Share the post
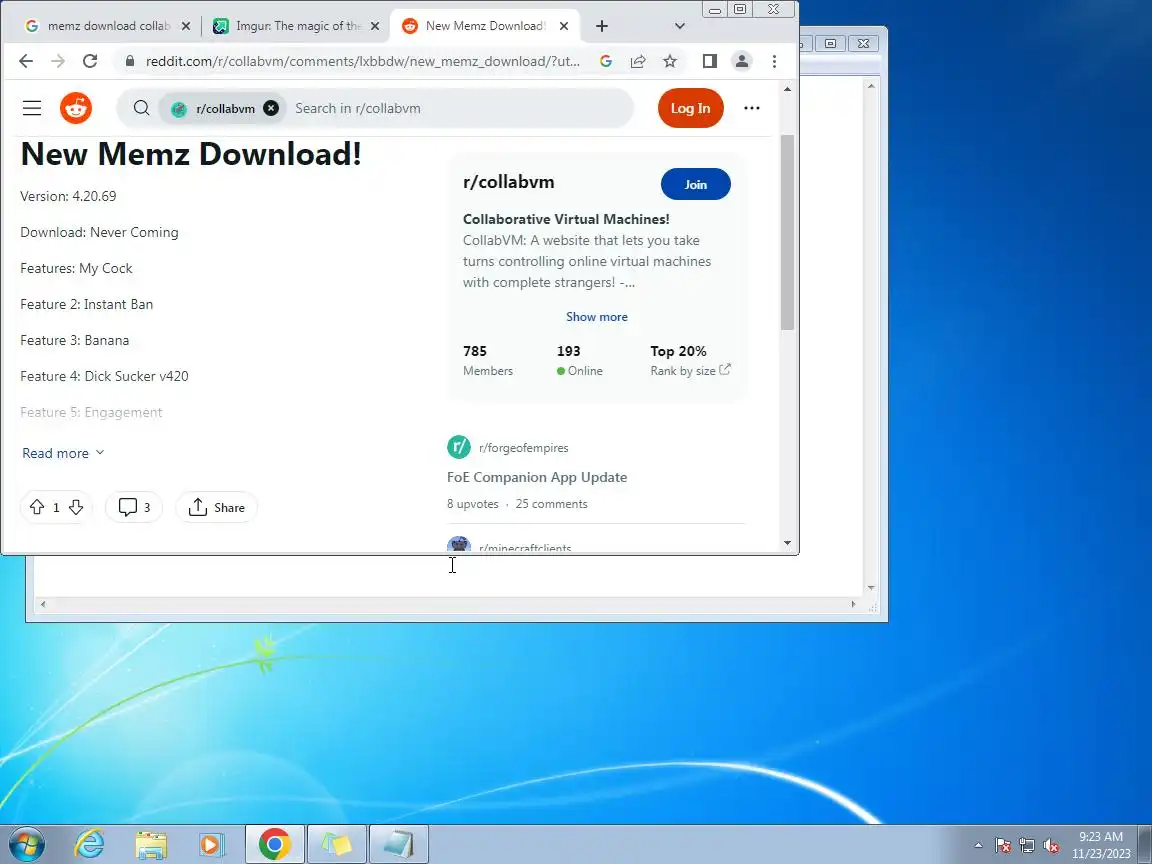This screenshot has width=1152, height=864. pos(217,507)
